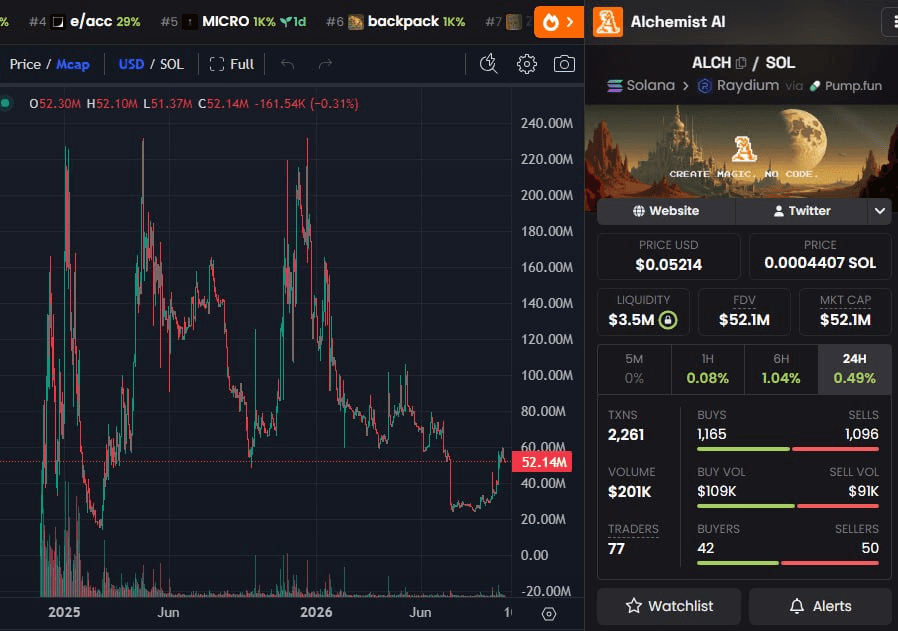Click the Alchemist AI banner image
This screenshot has width=898, height=631.
pyautogui.click(x=742, y=150)
